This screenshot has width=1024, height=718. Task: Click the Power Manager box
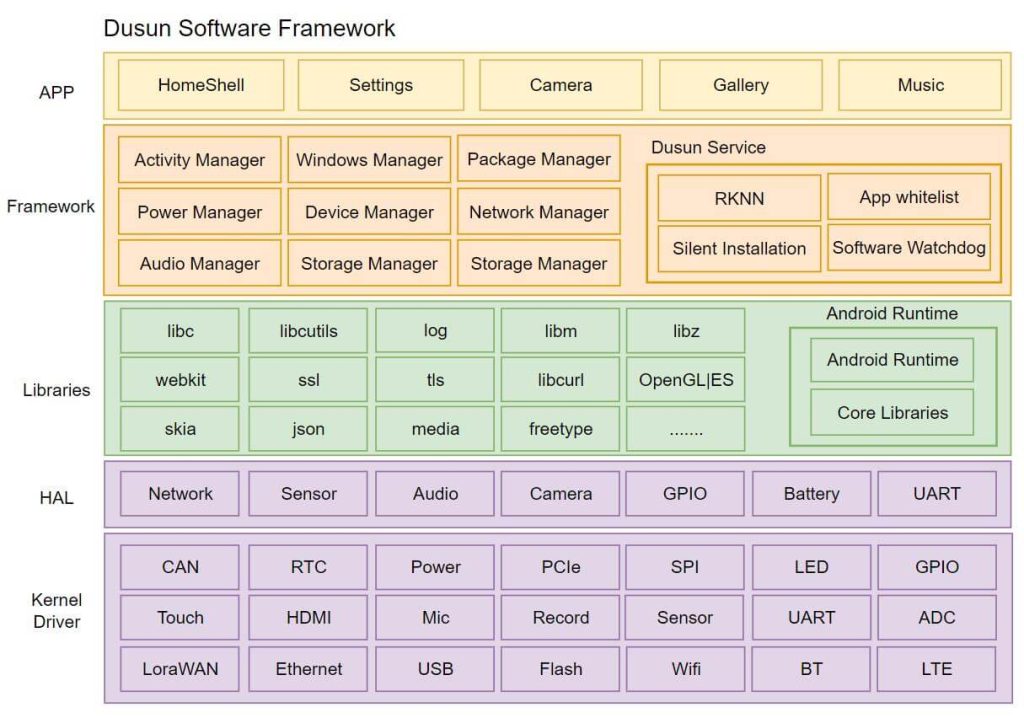[200, 212]
